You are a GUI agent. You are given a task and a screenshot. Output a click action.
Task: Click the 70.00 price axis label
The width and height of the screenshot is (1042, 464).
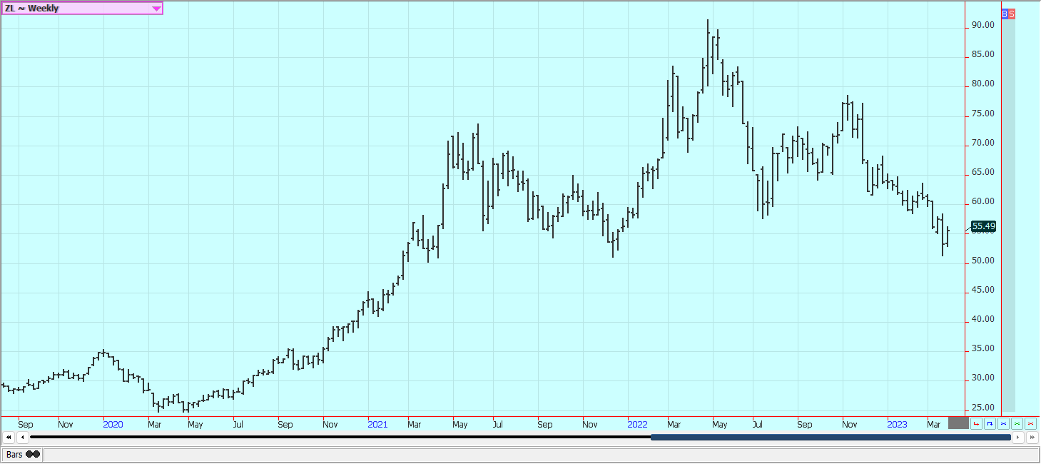(x=983, y=143)
